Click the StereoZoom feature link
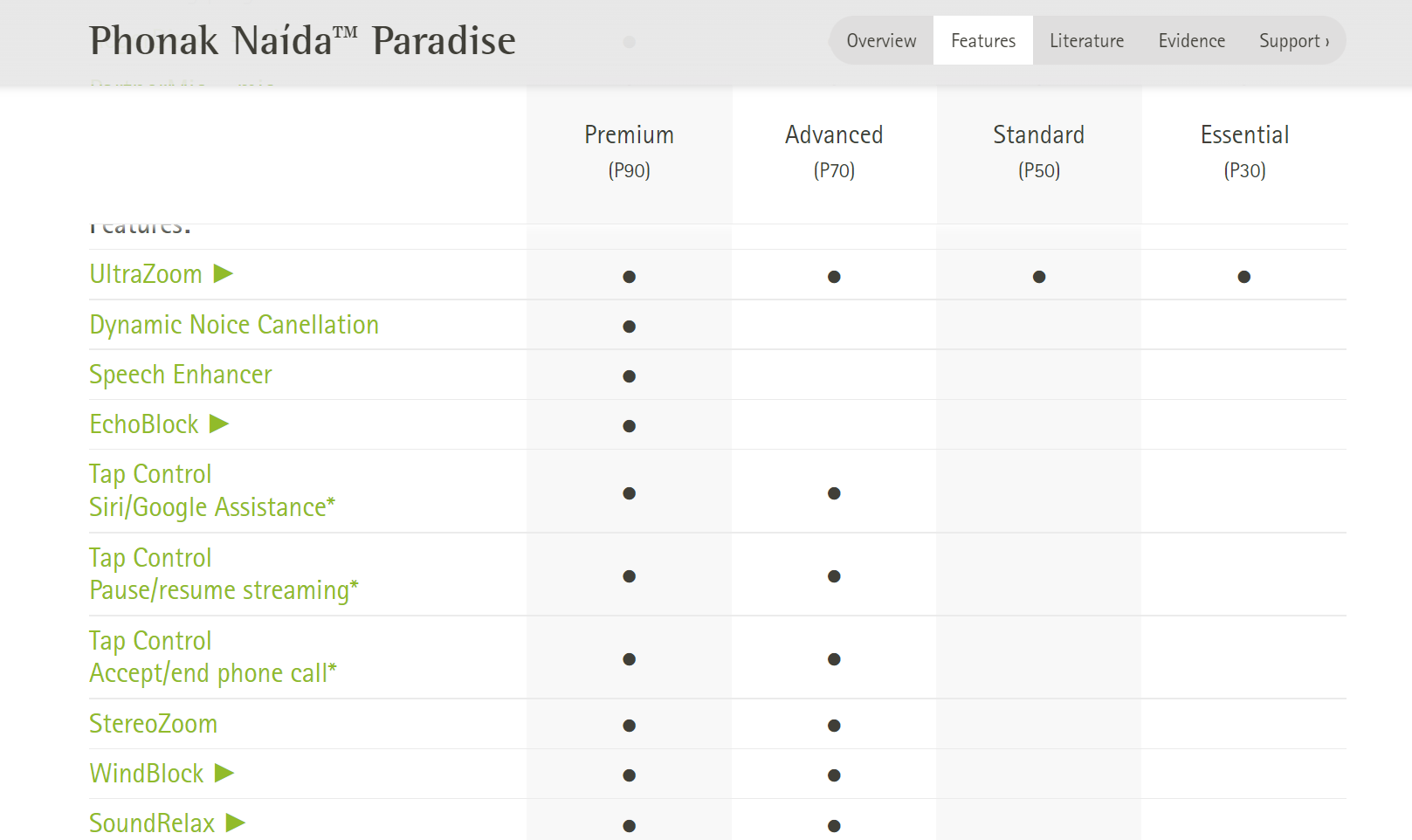Image resolution: width=1412 pixels, height=840 pixels. [x=153, y=724]
